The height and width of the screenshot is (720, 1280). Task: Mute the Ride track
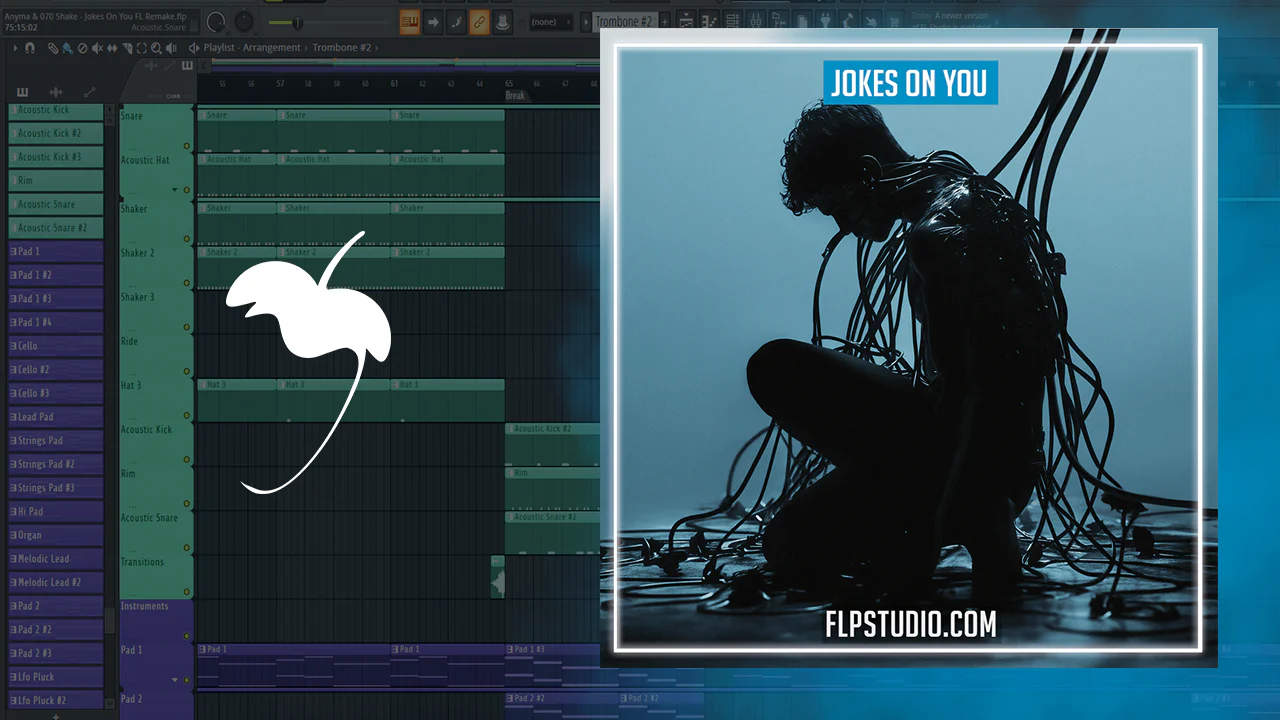pos(186,371)
